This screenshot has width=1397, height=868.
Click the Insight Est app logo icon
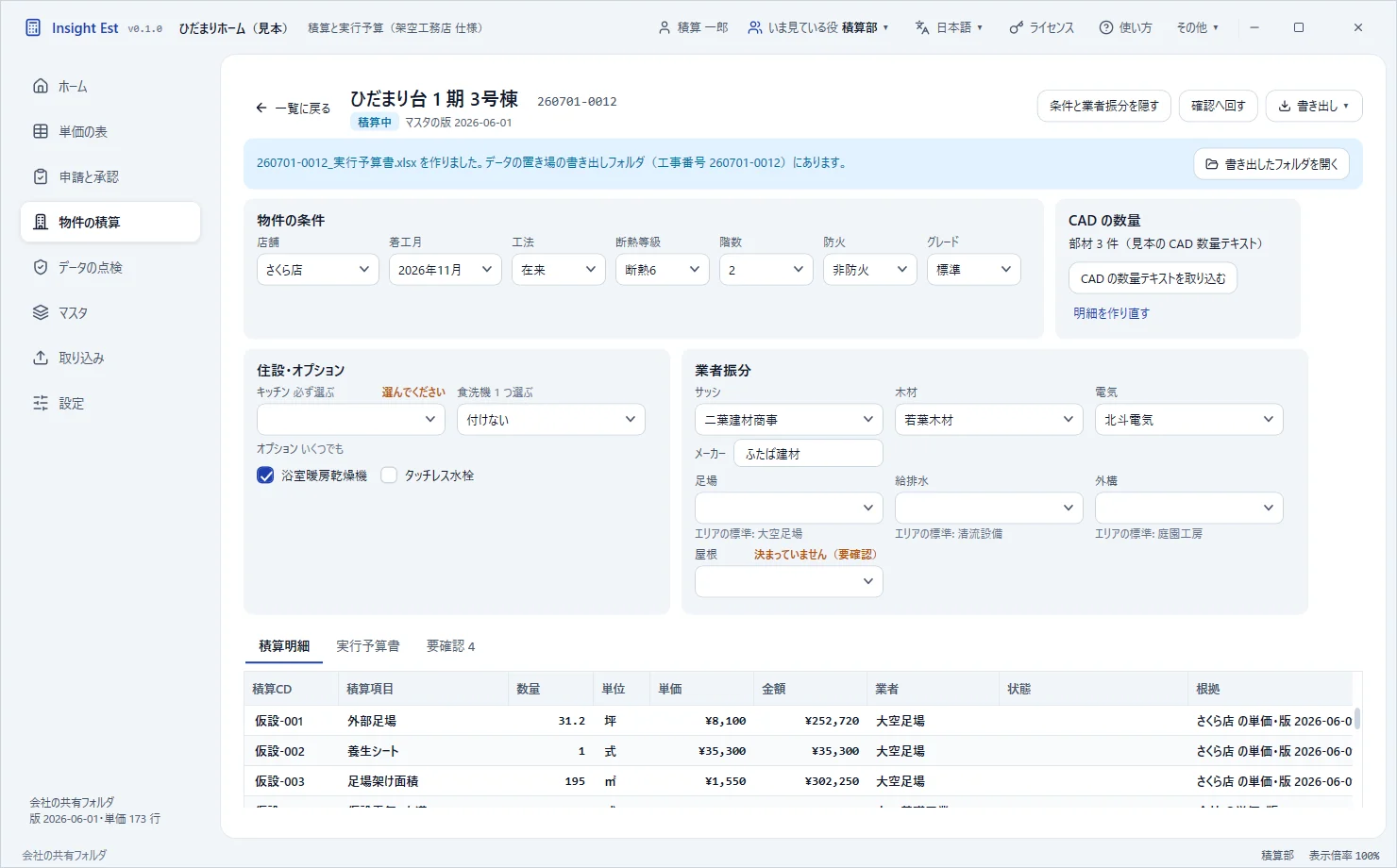pos(33,27)
